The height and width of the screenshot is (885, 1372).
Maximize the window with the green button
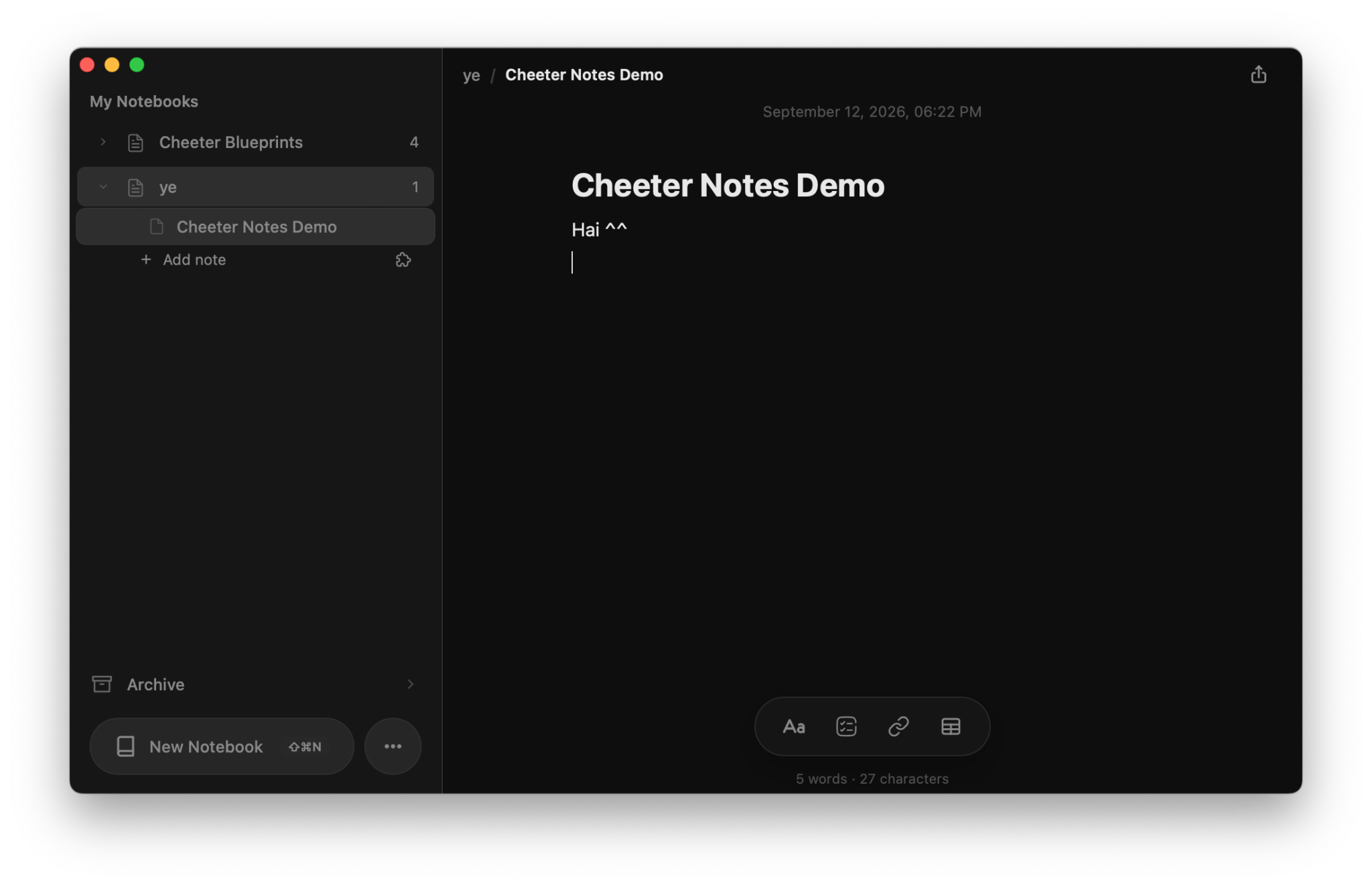pos(137,64)
